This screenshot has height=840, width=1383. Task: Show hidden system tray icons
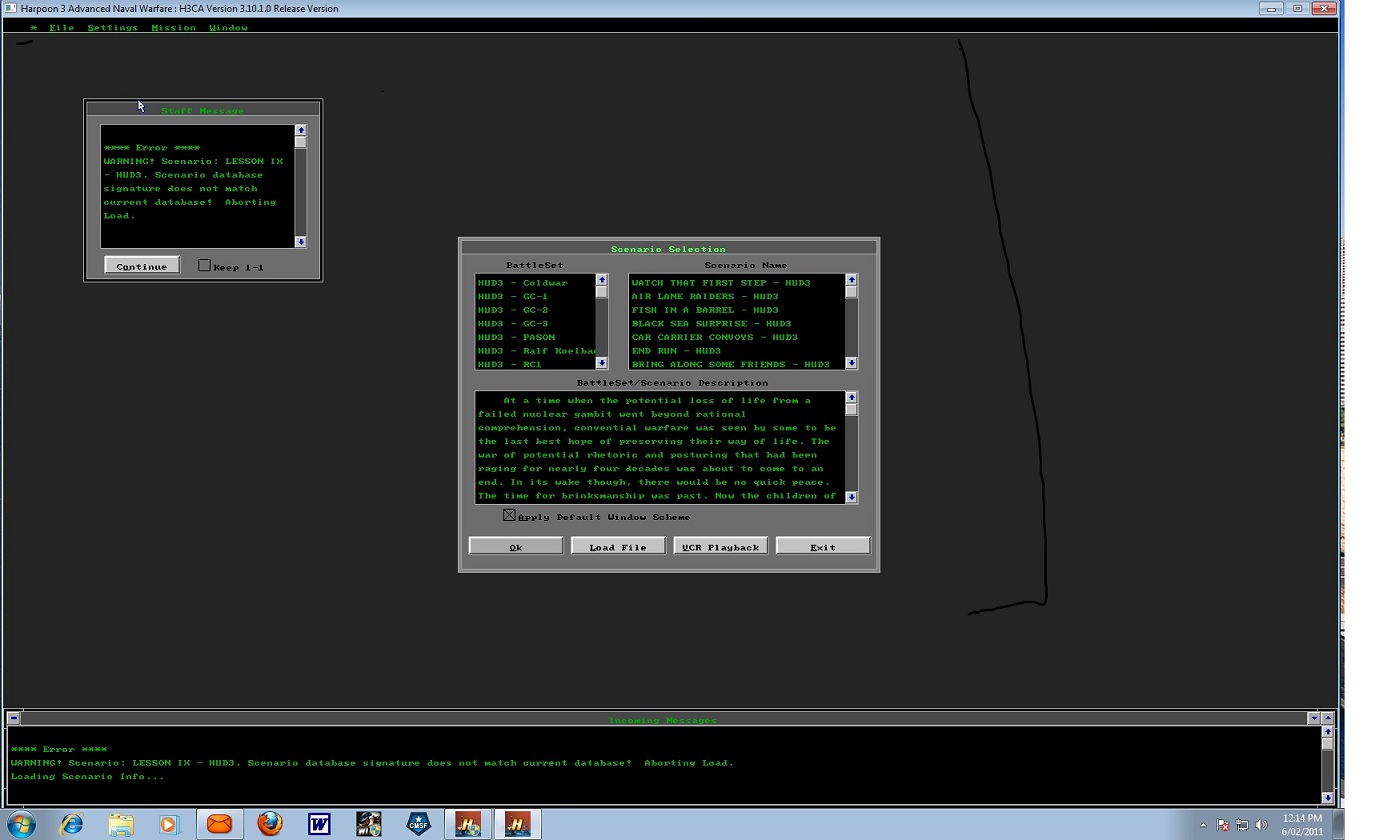click(1203, 825)
